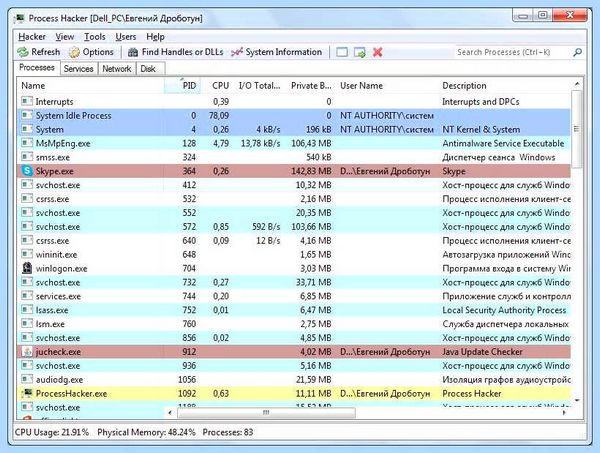Click the vertical scrollbar up arrow

point(577,84)
